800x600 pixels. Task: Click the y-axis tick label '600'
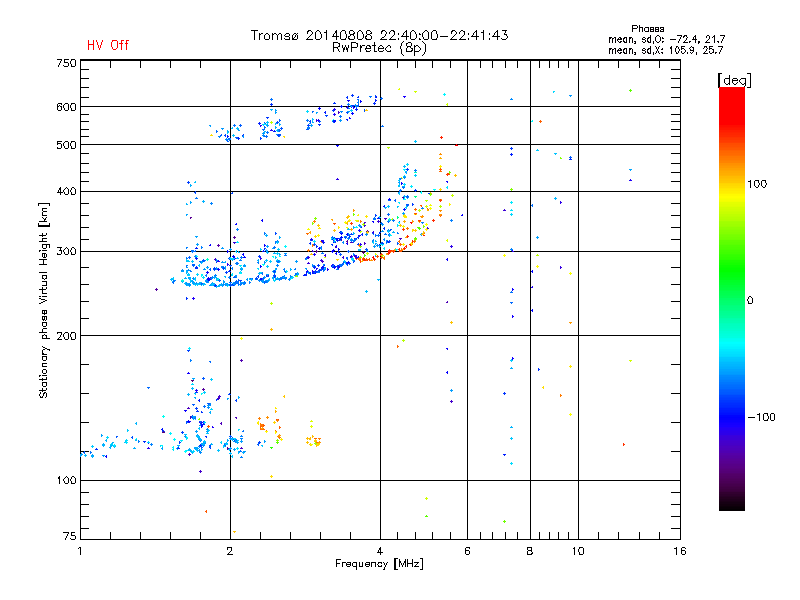click(66, 107)
